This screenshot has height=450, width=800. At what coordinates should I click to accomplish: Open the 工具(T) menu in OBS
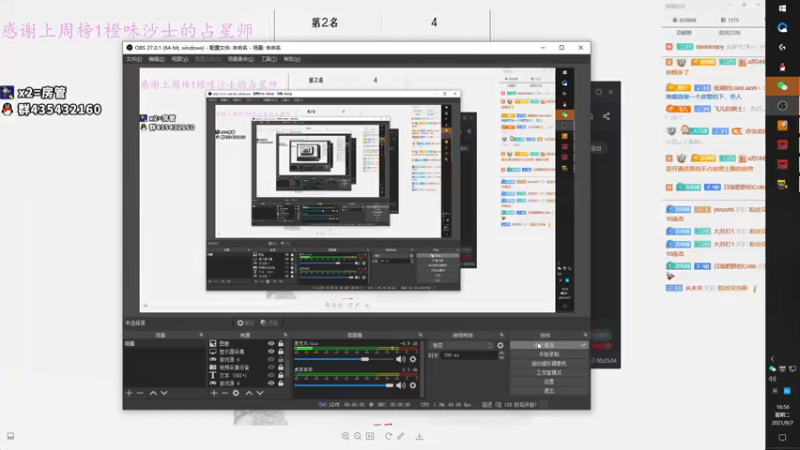coord(268,59)
